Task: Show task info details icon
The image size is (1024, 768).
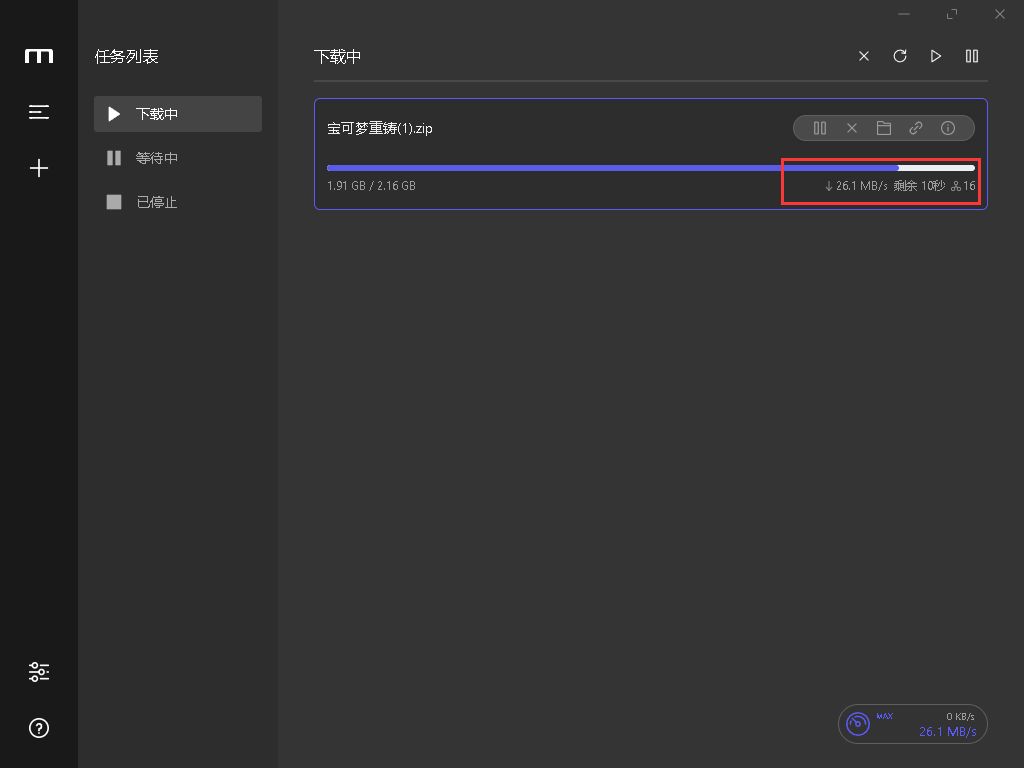Action: coord(948,128)
